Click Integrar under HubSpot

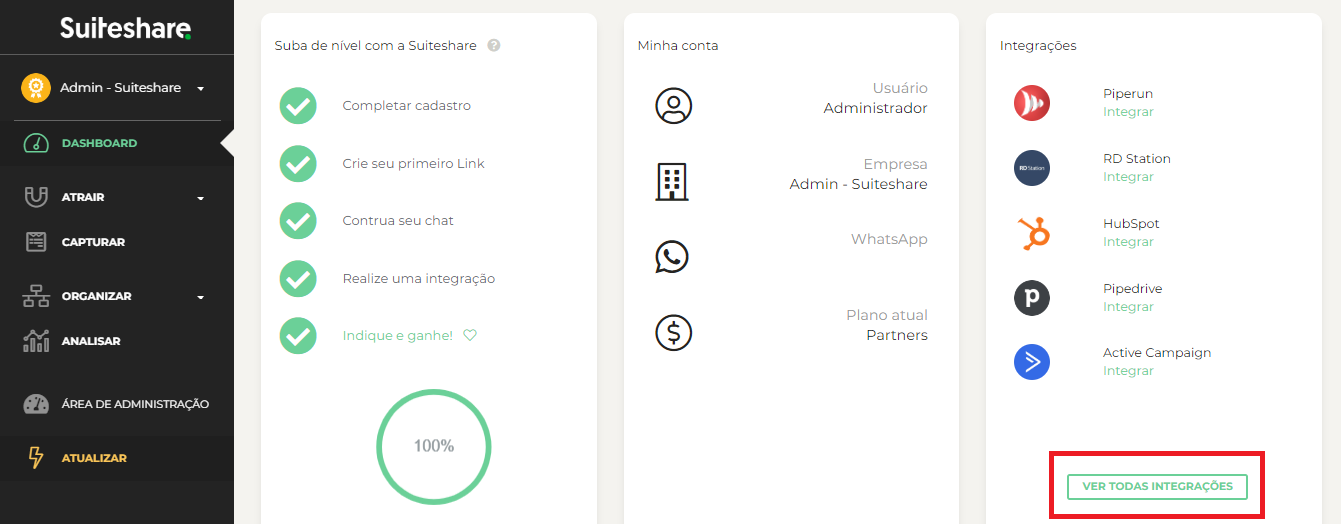pyautogui.click(x=1128, y=242)
